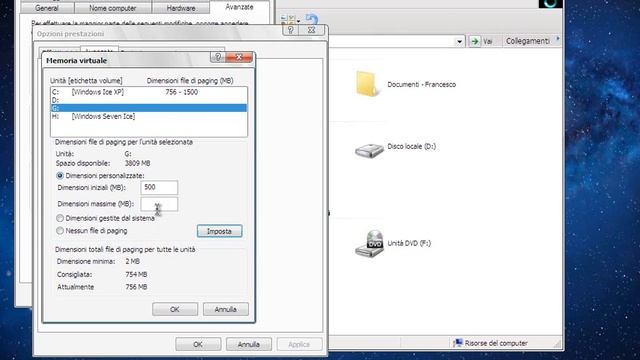Select the Disco locale (D:) drive icon
This screenshot has height=360, width=640.
[x=369, y=150]
